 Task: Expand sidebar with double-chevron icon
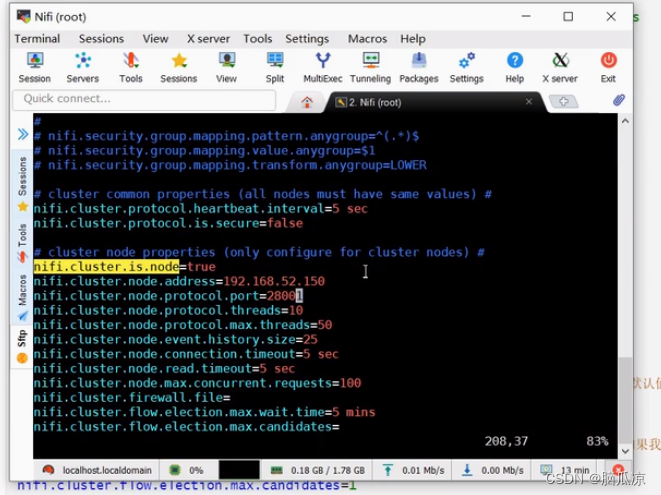(23, 135)
